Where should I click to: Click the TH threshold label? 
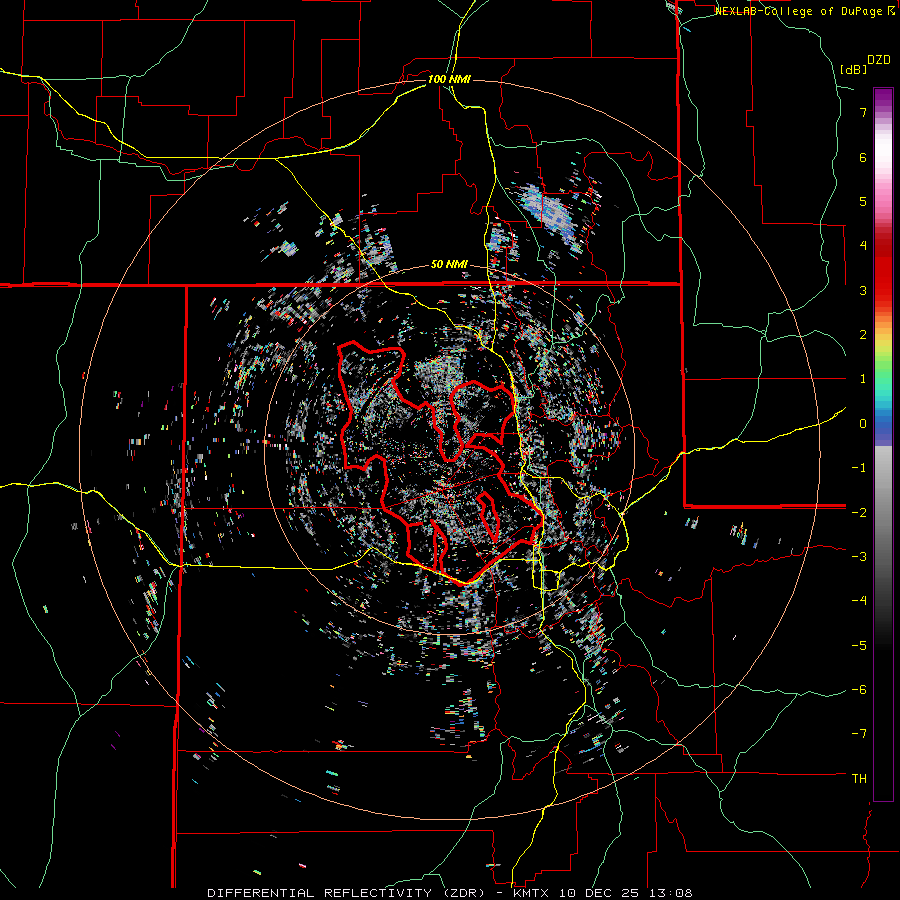pos(859,779)
